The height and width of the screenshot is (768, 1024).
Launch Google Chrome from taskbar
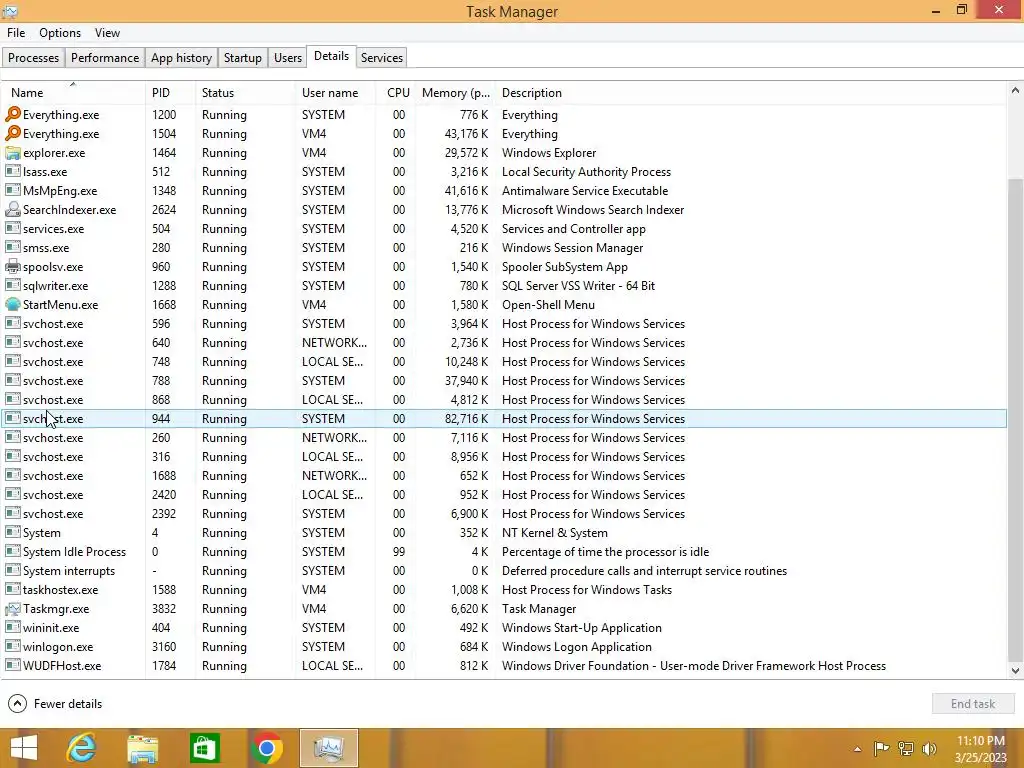pos(266,748)
